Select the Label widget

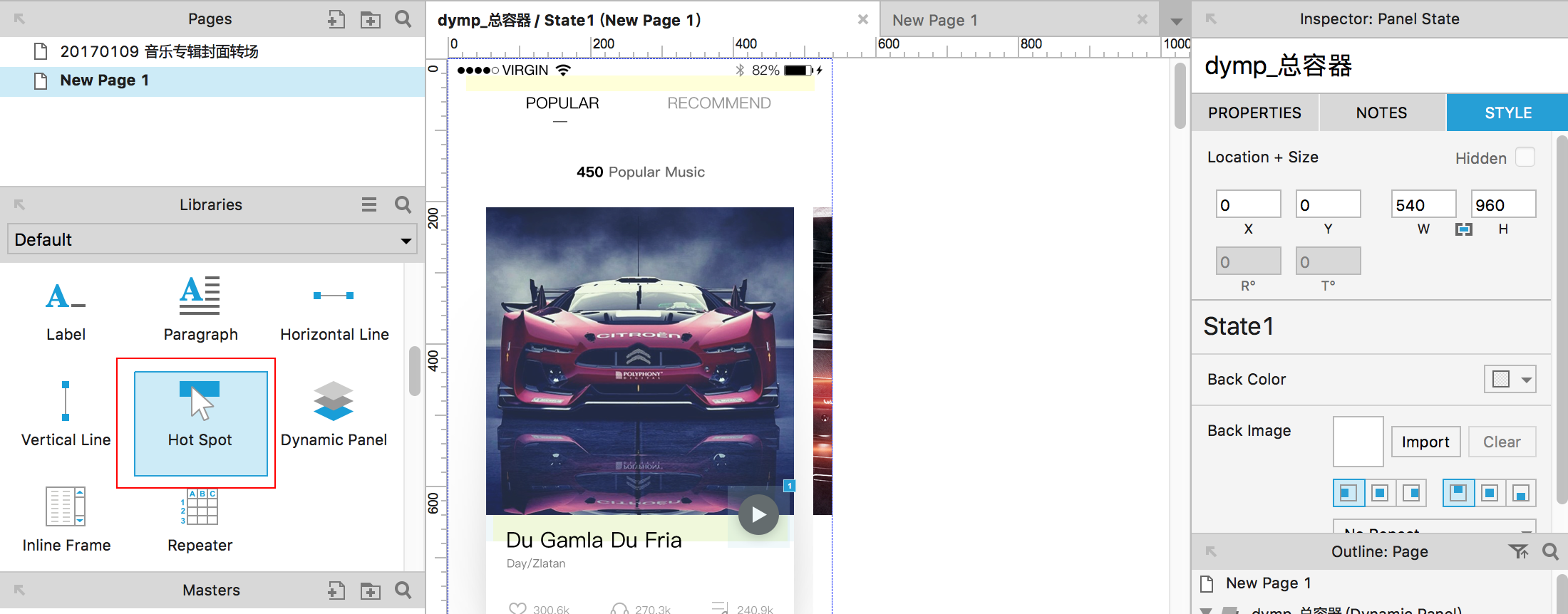pyautogui.click(x=66, y=310)
